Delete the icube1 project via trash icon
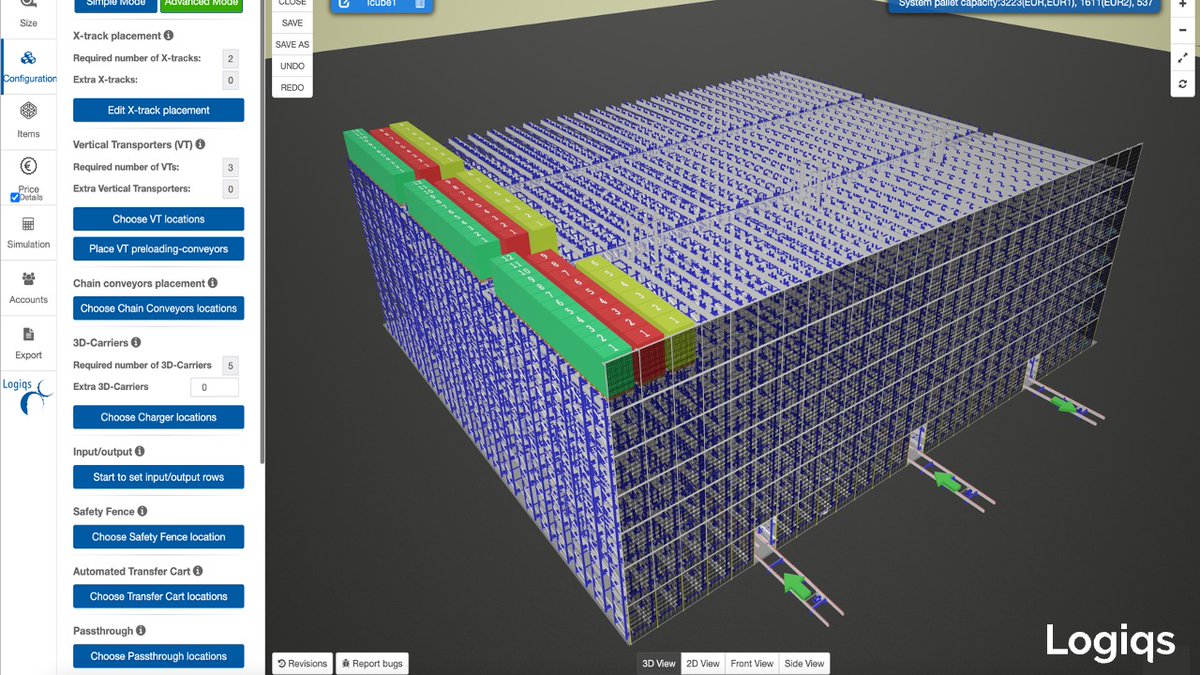The image size is (1200, 675). pos(420,3)
